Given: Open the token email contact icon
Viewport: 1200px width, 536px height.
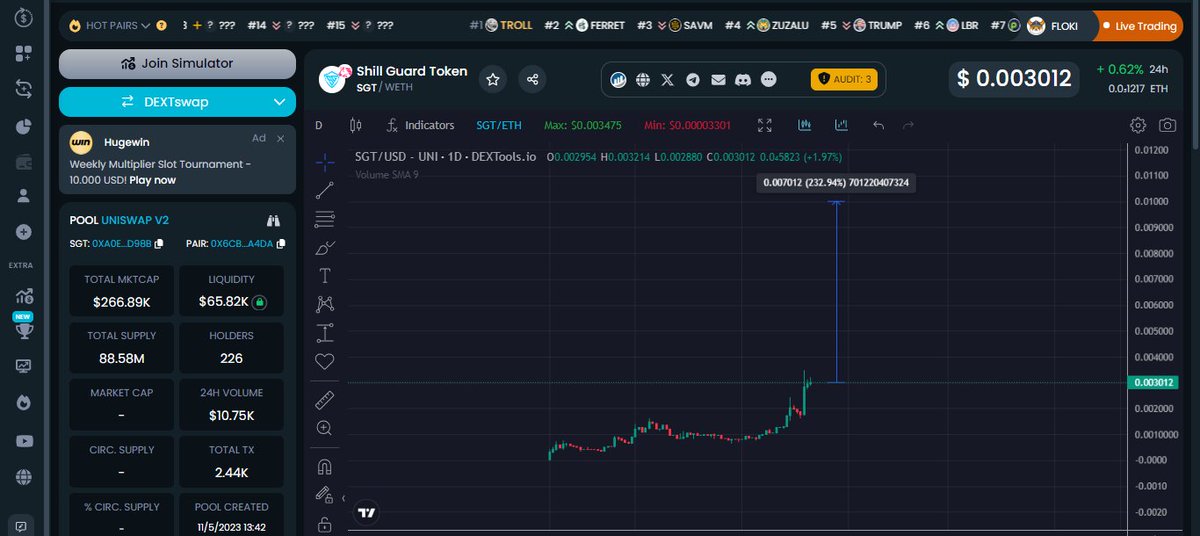Looking at the screenshot, I should 718,79.
